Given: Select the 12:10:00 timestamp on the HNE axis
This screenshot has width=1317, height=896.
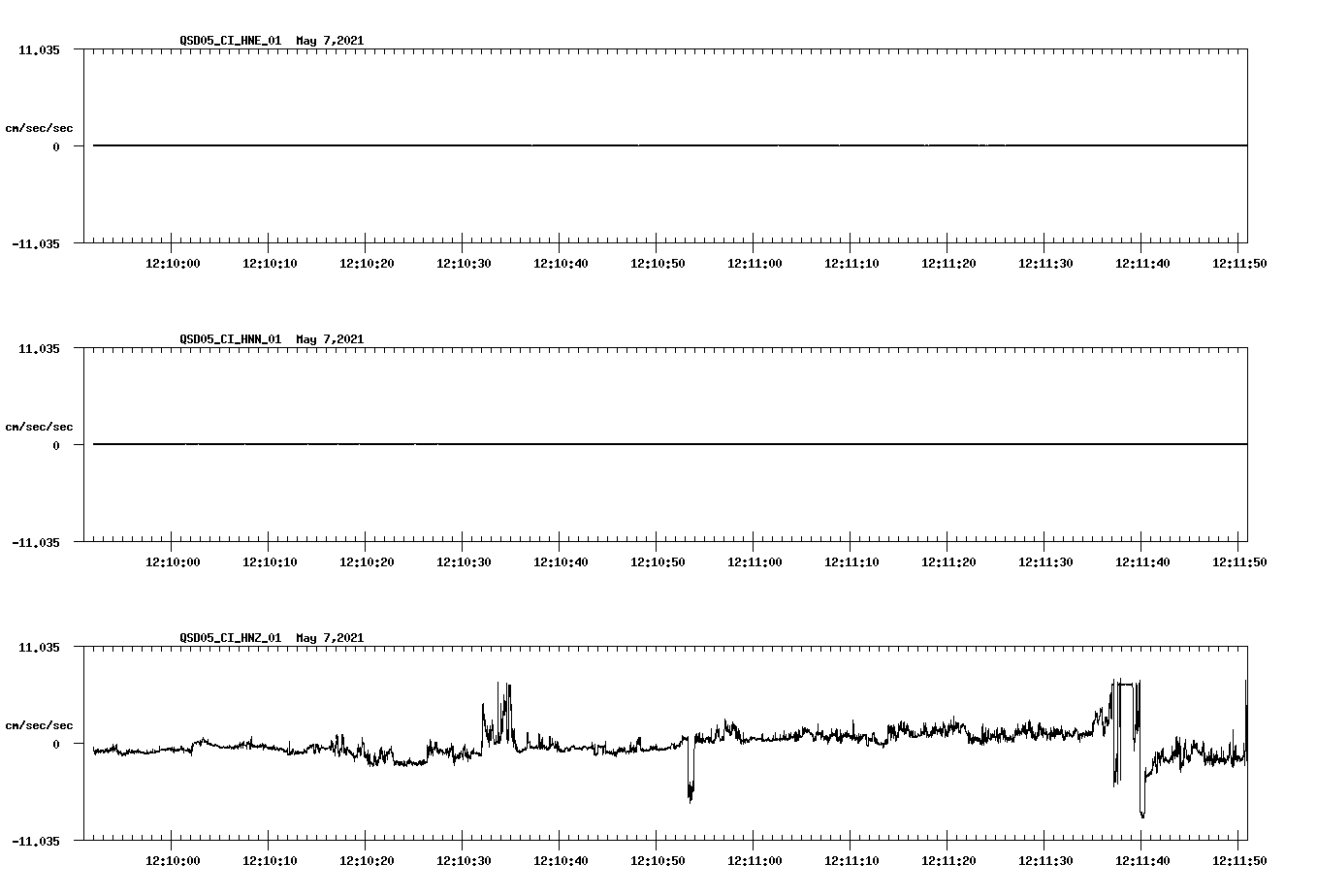Looking at the screenshot, I should tap(175, 263).
